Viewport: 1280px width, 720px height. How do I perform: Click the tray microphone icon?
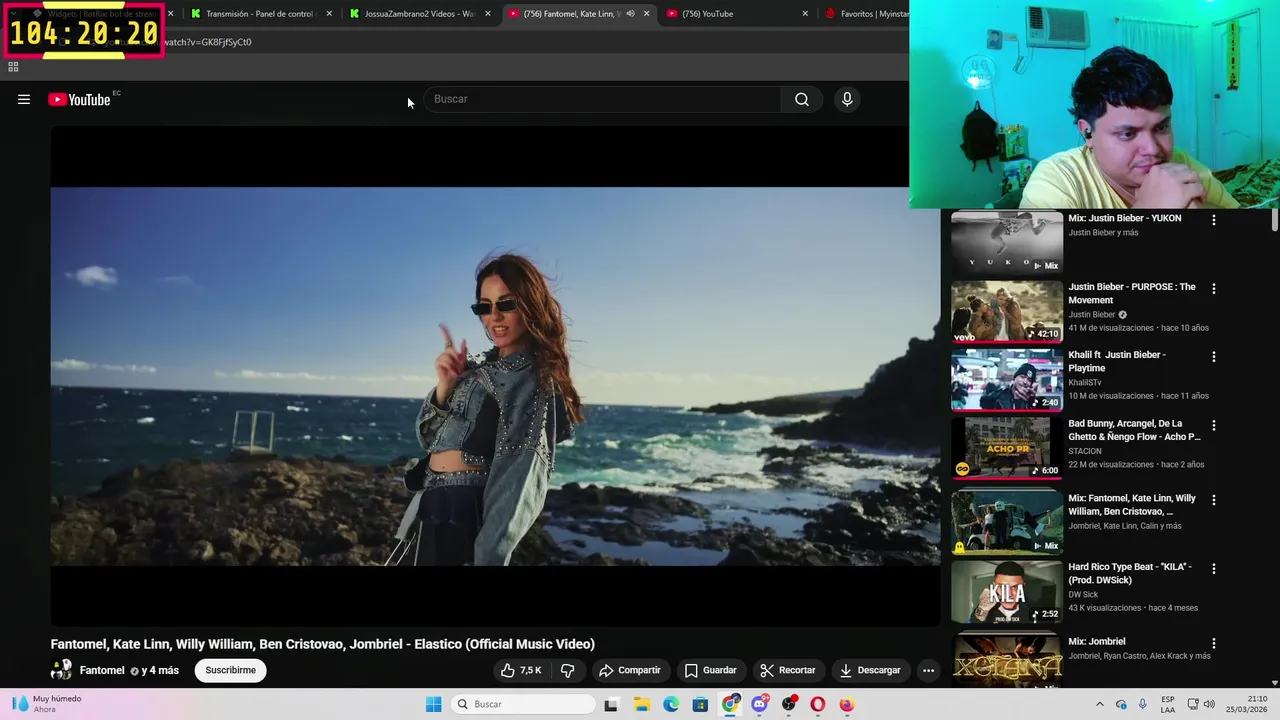pyautogui.click(x=1143, y=704)
